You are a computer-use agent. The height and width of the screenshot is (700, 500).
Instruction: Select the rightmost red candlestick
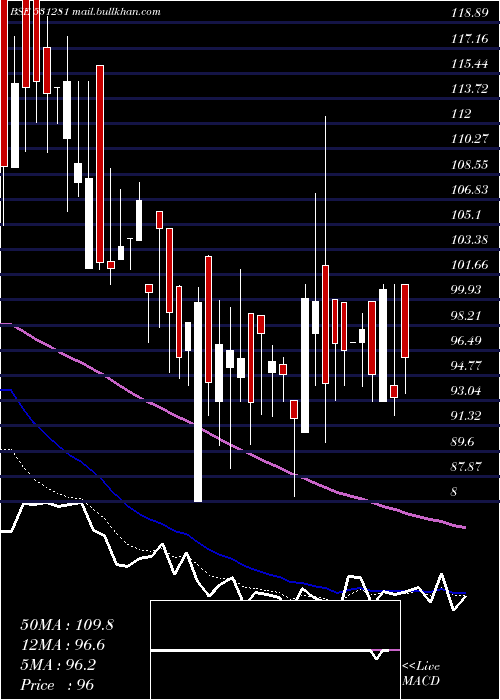pyautogui.click(x=405, y=321)
